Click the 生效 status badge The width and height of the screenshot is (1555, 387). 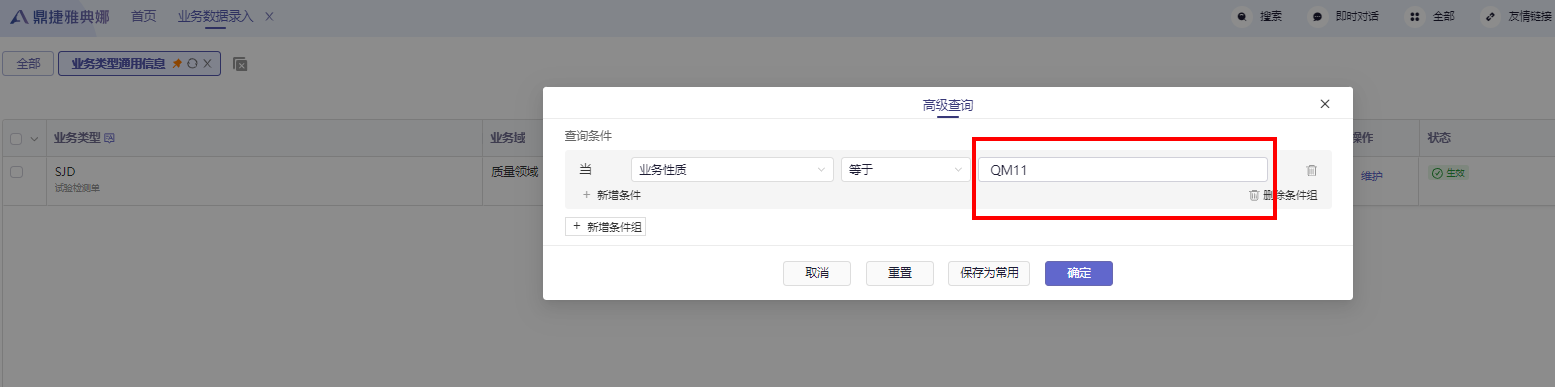click(x=1447, y=173)
